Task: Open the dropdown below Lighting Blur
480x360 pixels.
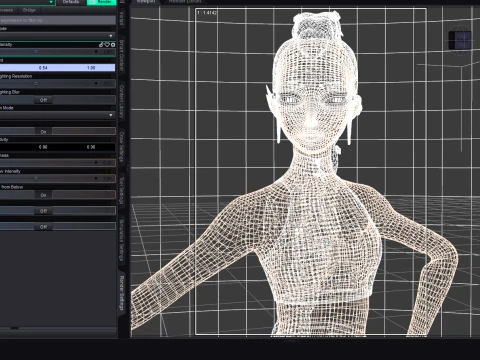Action: coord(58,115)
